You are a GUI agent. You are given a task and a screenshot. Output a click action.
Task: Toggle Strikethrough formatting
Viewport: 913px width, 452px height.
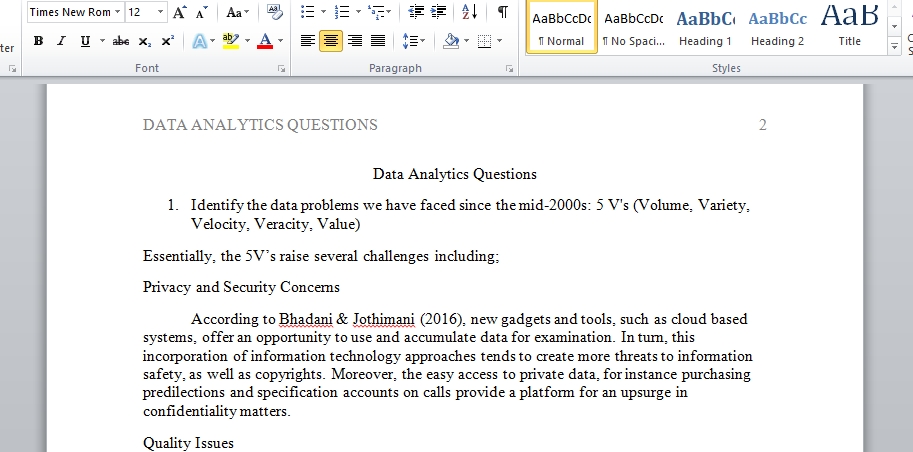pos(121,41)
